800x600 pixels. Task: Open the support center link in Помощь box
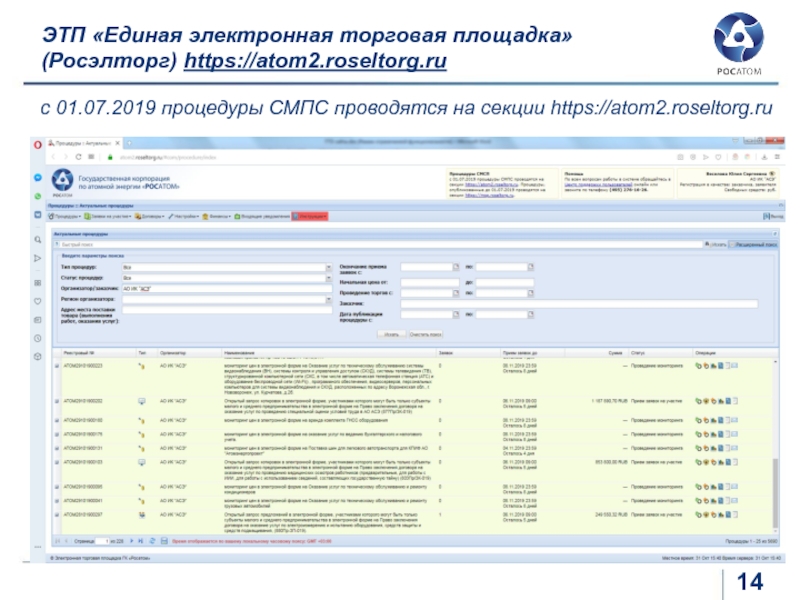[x=598, y=185]
